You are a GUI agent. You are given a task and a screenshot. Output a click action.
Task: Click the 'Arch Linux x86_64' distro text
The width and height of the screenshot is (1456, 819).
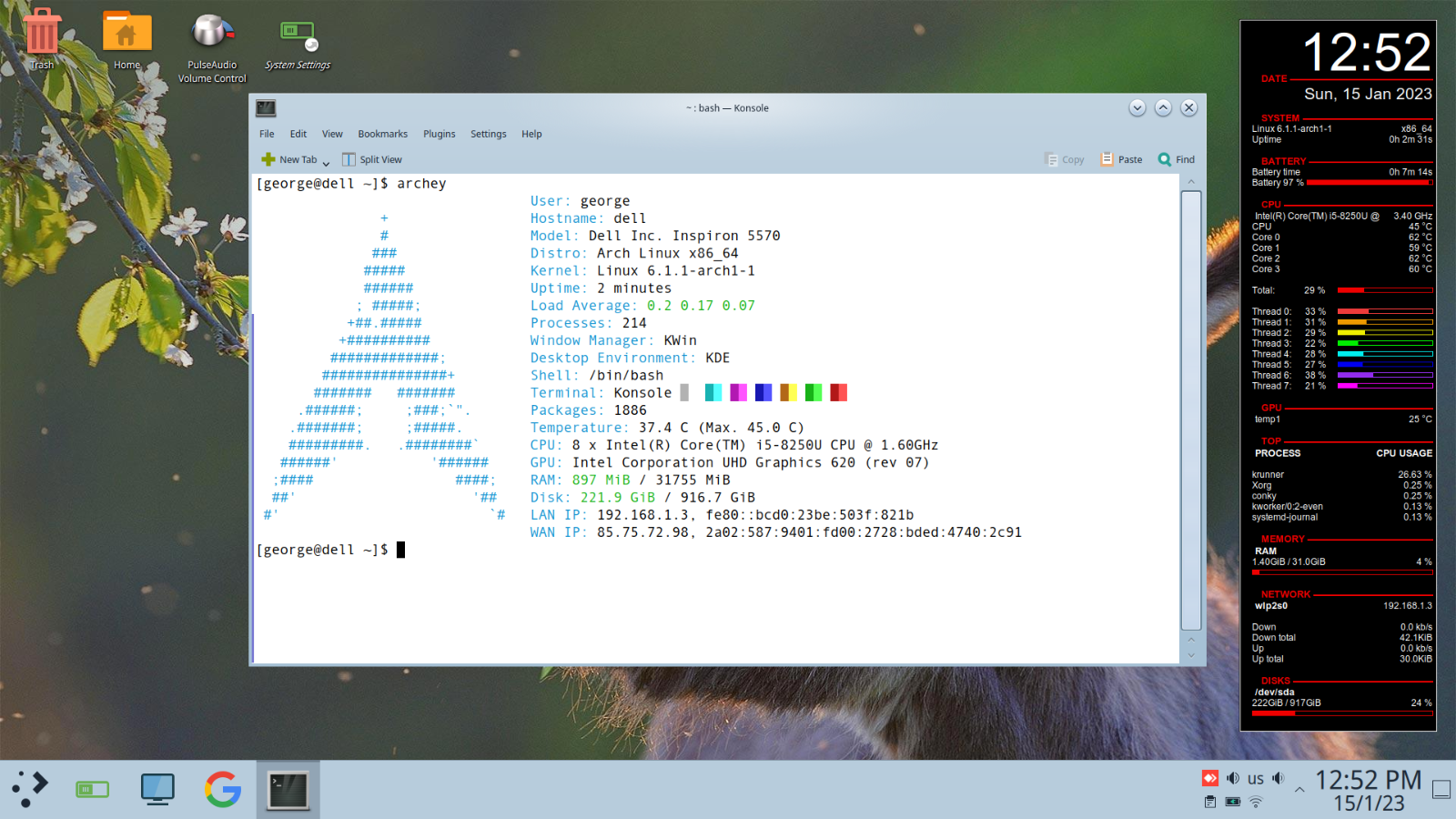pos(667,253)
